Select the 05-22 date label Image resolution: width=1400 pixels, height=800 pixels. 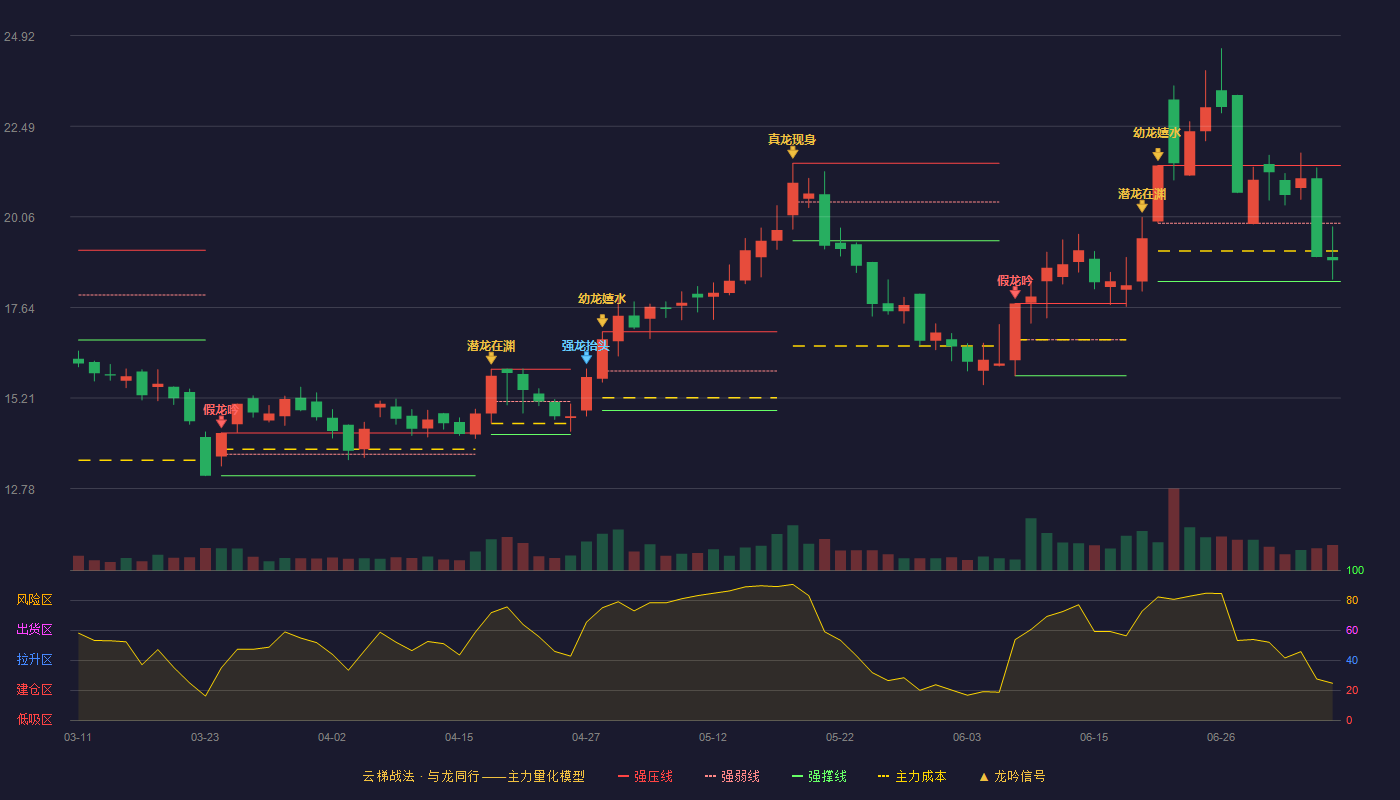click(x=840, y=737)
